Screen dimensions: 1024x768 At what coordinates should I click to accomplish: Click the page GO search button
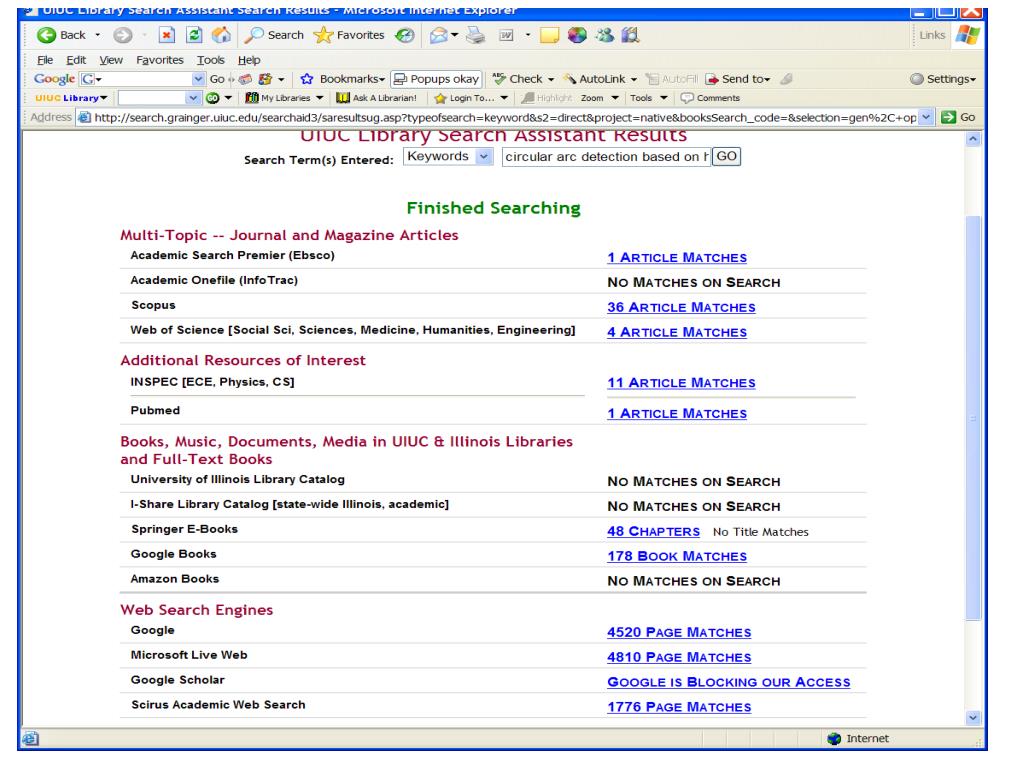point(726,157)
